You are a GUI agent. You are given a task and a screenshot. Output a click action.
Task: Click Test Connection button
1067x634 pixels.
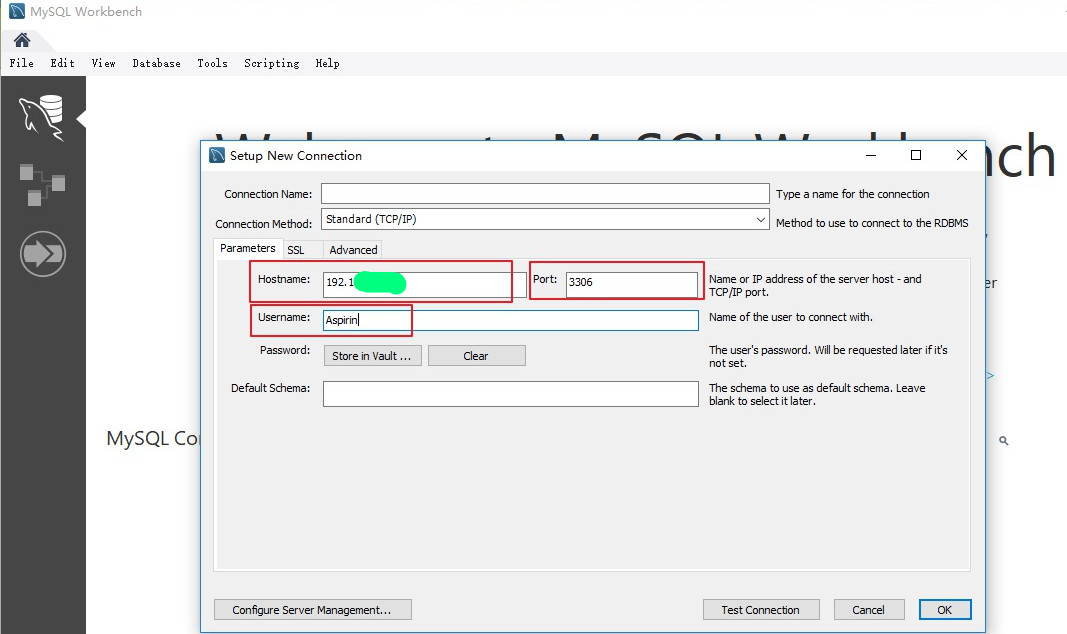click(x=761, y=610)
